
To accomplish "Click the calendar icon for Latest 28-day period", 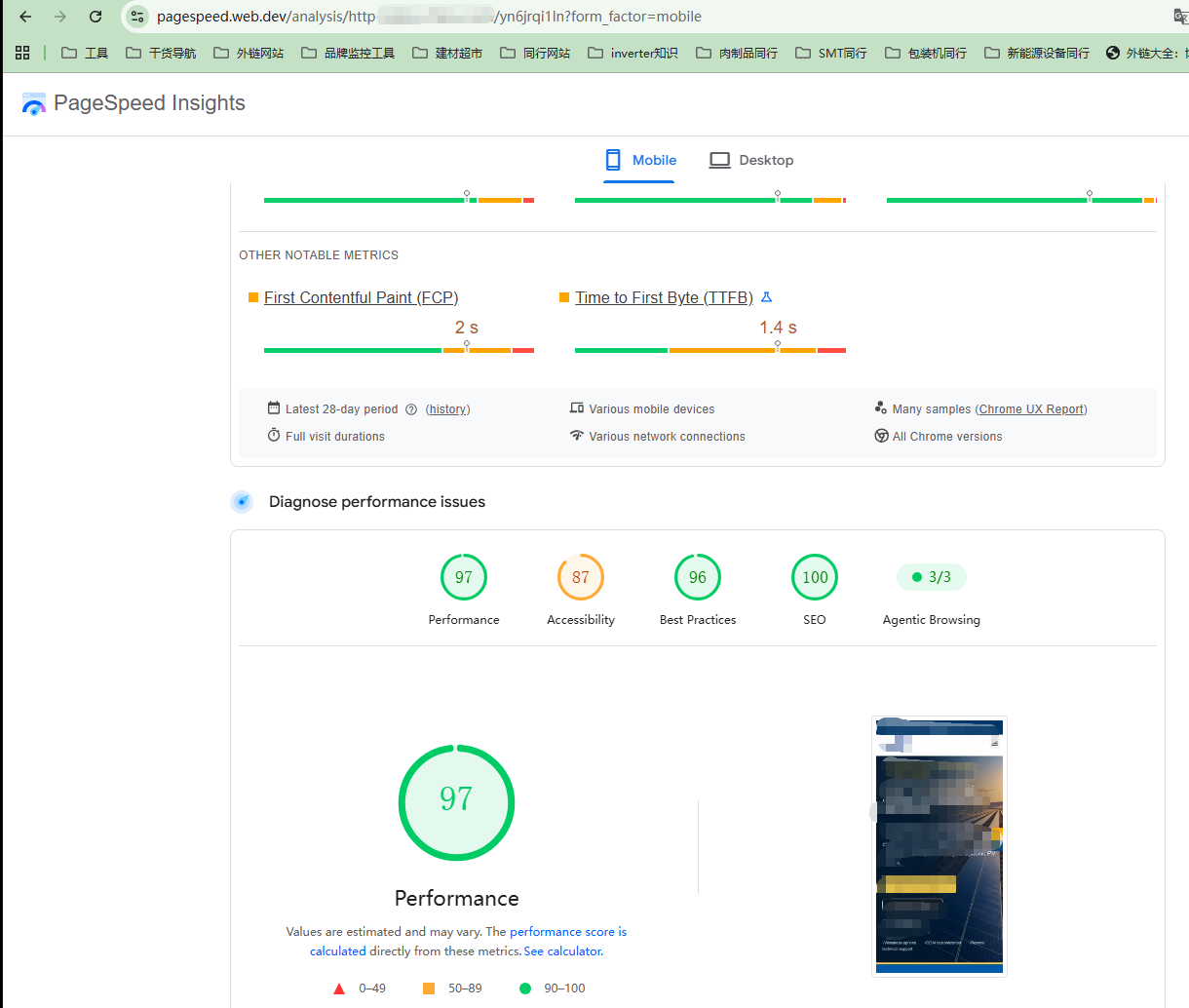I will tap(274, 408).
